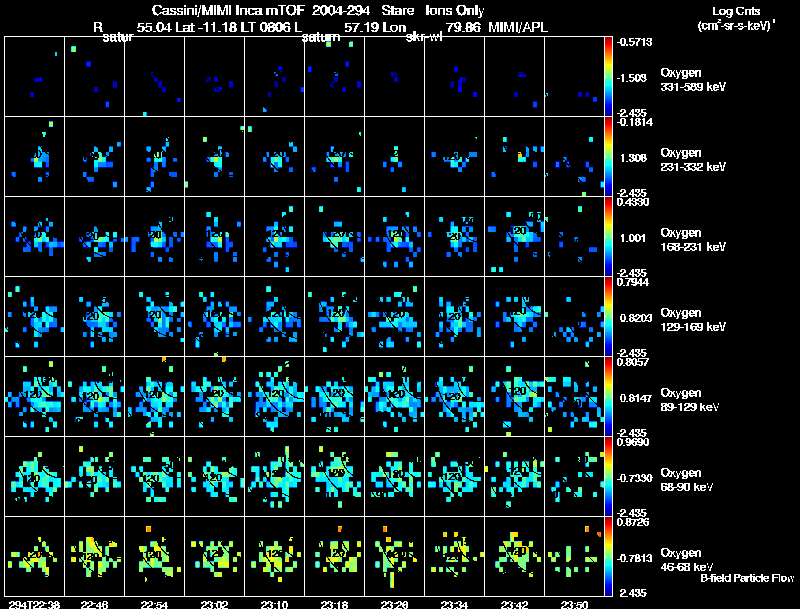Click the color bar beside Oxygen 231-332 keV
Image resolution: width=800 pixels, height=609 pixels.
coord(608,157)
